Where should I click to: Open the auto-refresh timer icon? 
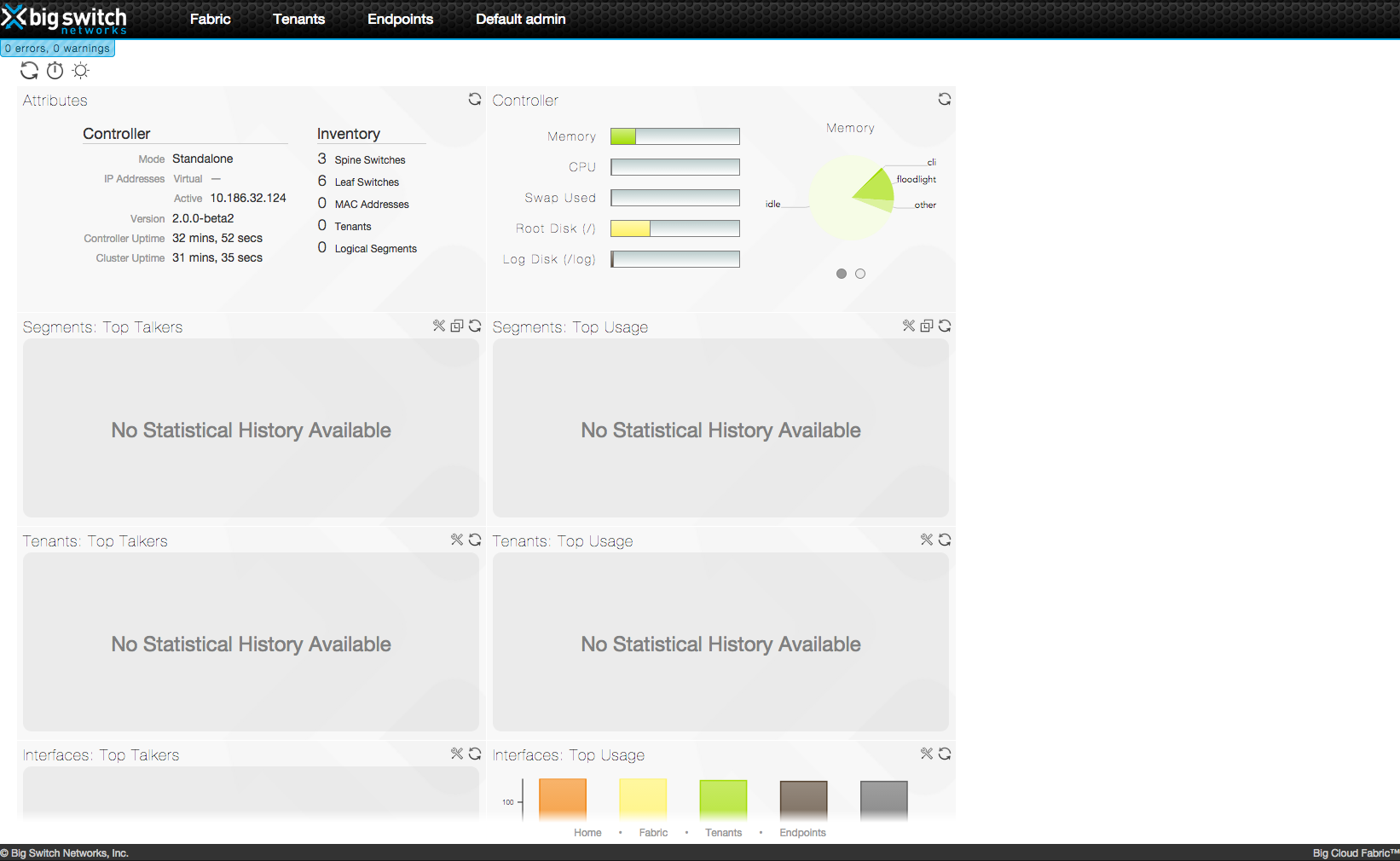(55, 71)
